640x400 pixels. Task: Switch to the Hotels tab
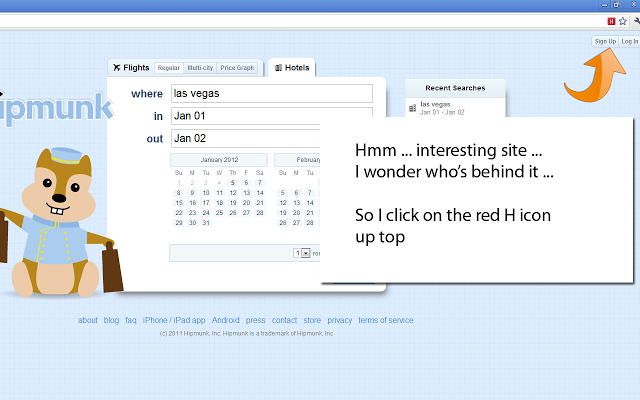292,68
